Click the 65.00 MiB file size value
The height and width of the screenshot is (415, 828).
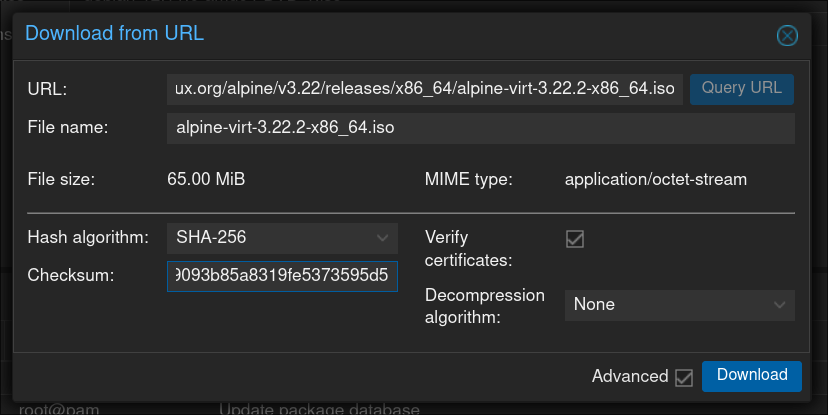(x=206, y=180)
